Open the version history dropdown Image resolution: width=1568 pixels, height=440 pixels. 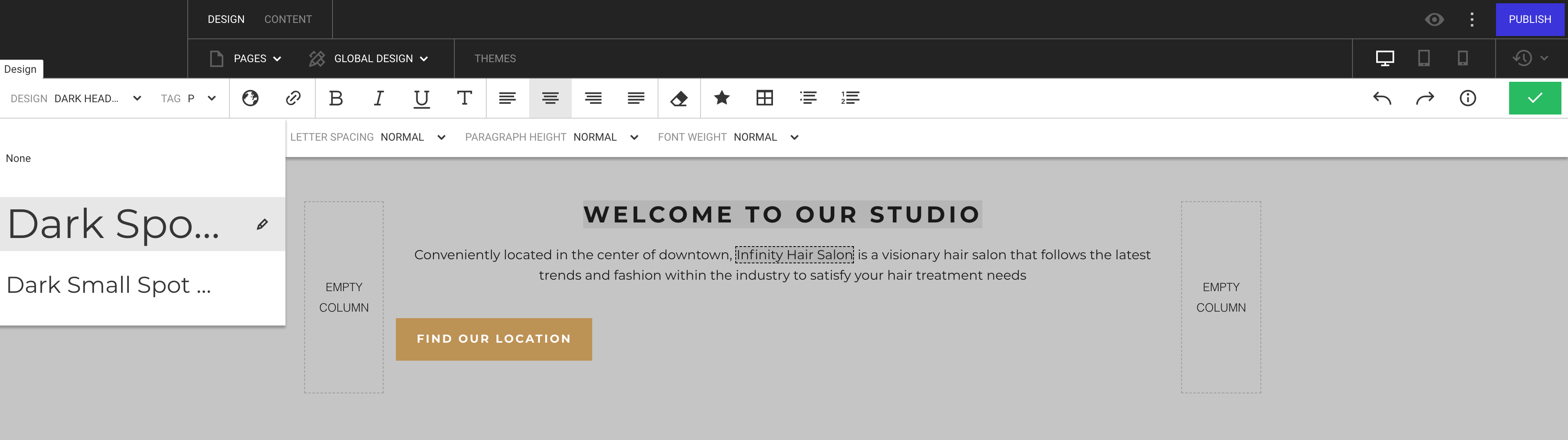tap(1529, 58)
